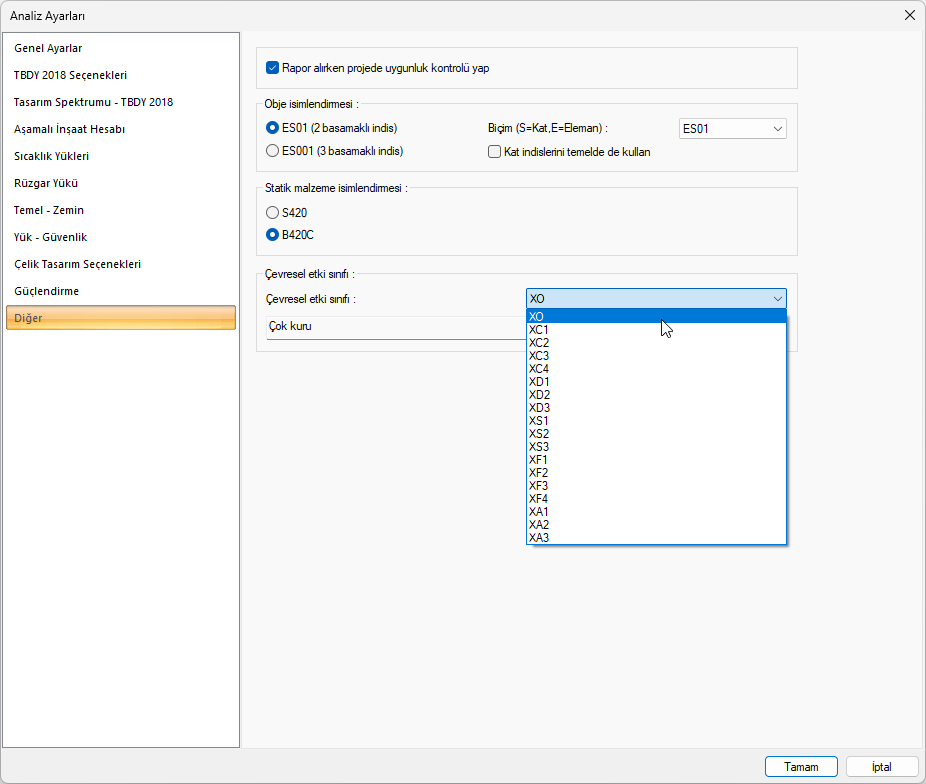This screenshot has width=926, height=784.
Task: Open the Genel Ayarlar section
Action: [x=48, y=48]
